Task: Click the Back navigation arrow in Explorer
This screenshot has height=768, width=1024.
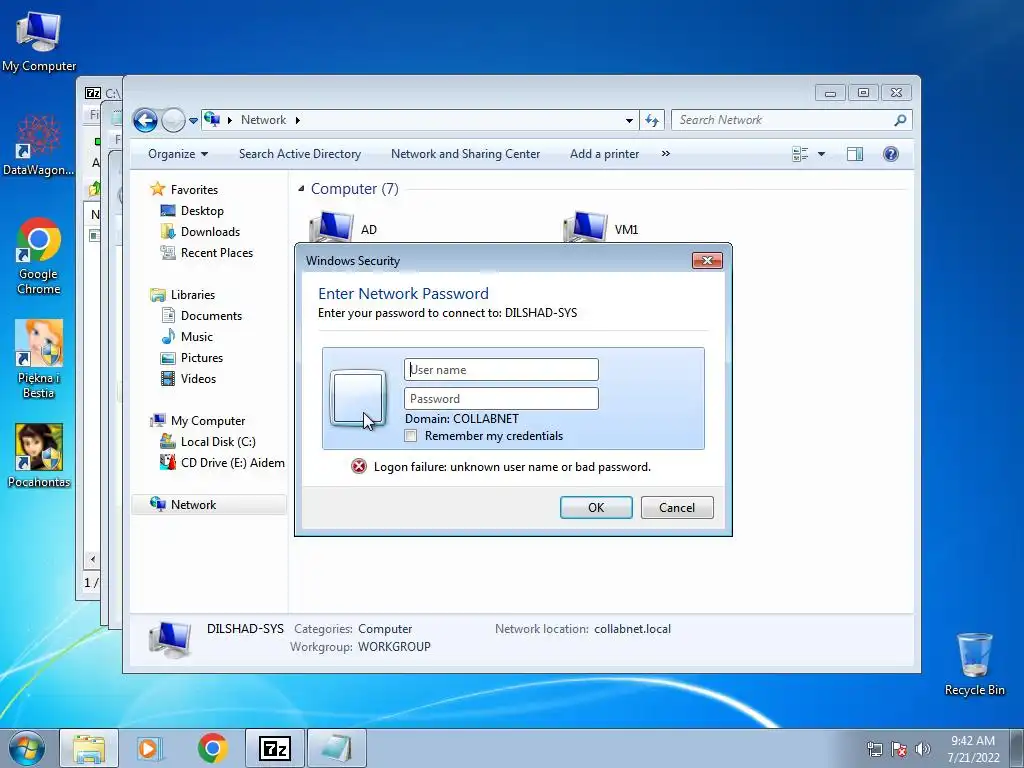Action: click(x=145, y=120)
